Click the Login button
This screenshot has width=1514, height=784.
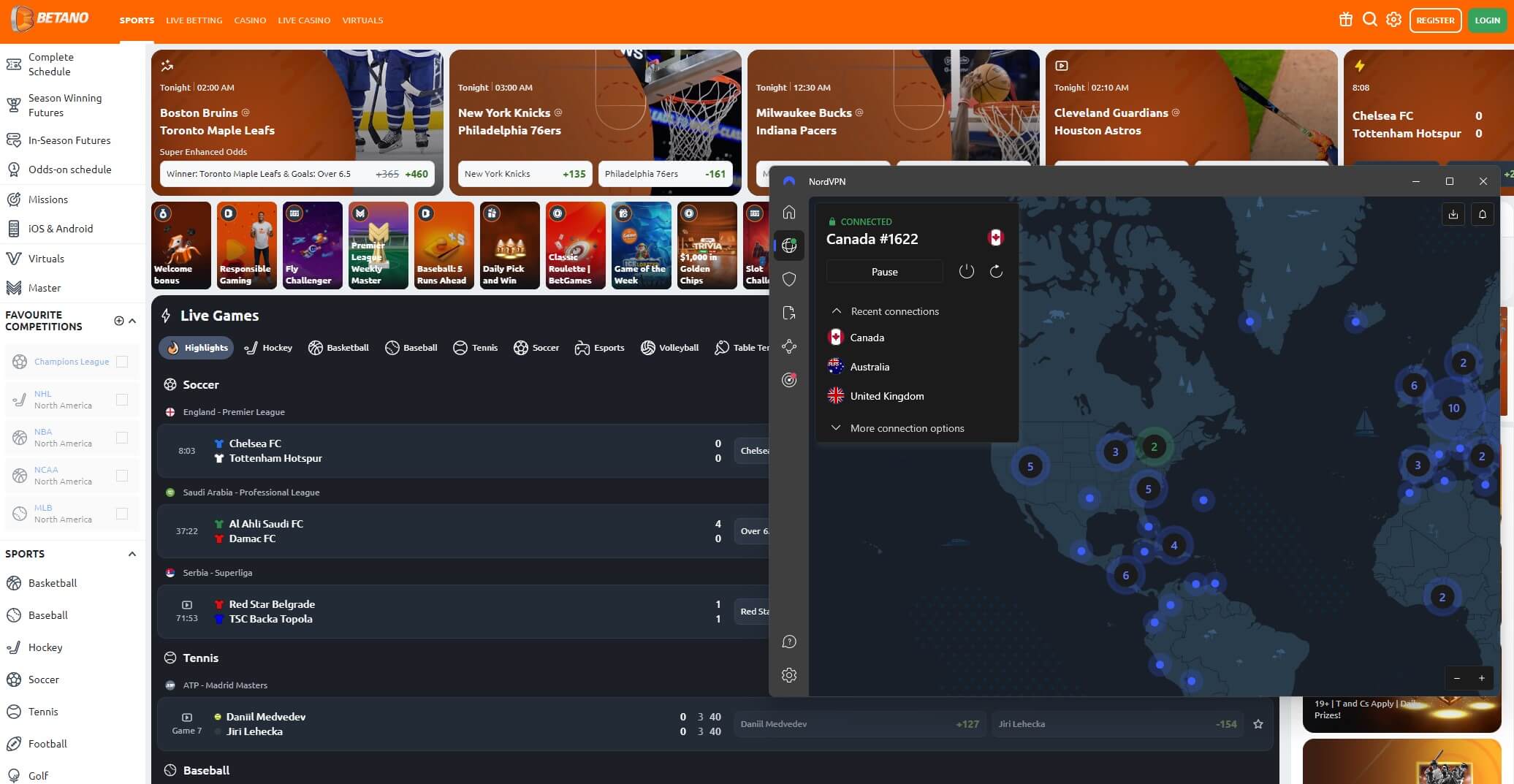[x=1487, y=20]
